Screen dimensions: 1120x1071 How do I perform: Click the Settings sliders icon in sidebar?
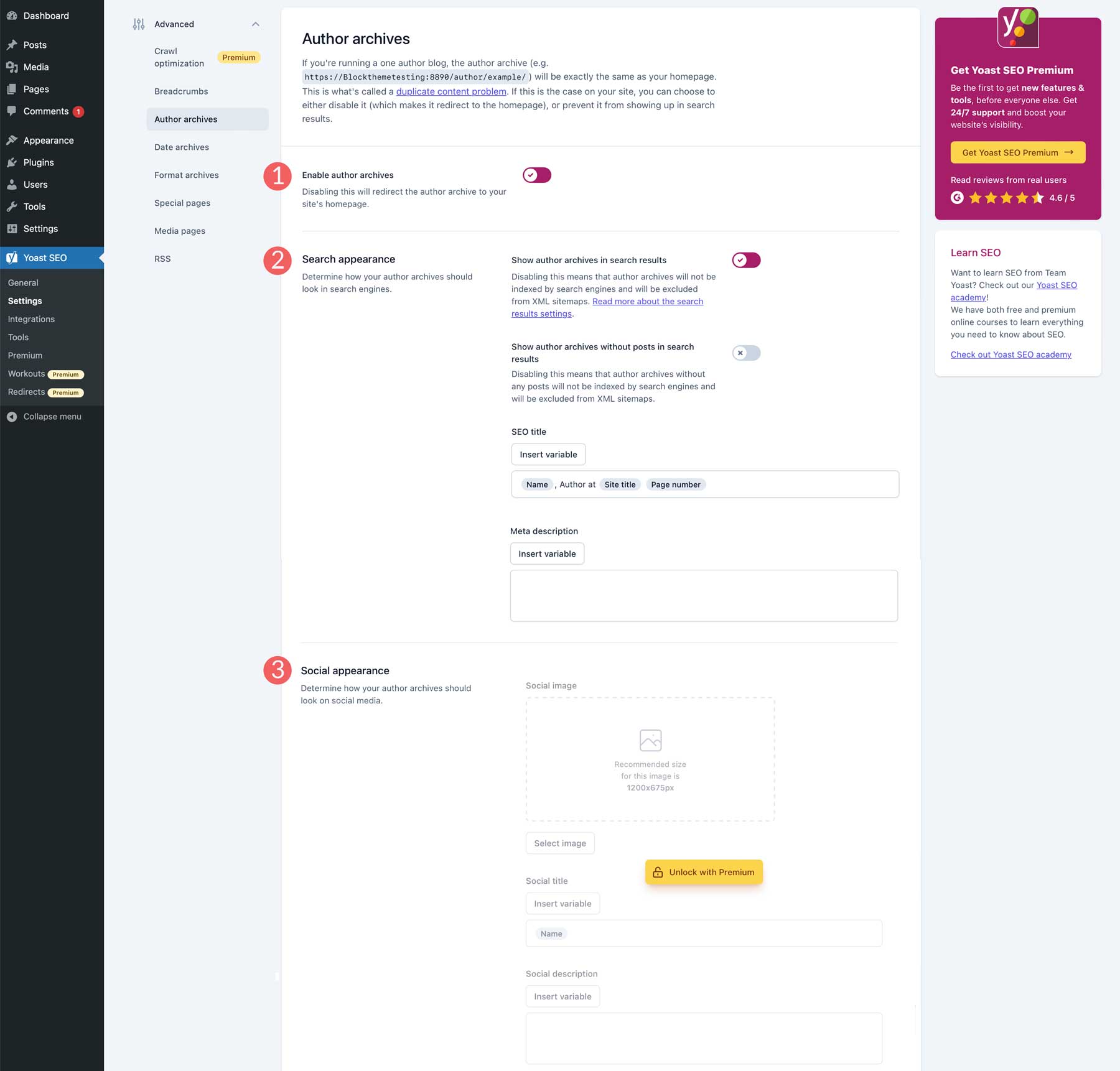12,229
